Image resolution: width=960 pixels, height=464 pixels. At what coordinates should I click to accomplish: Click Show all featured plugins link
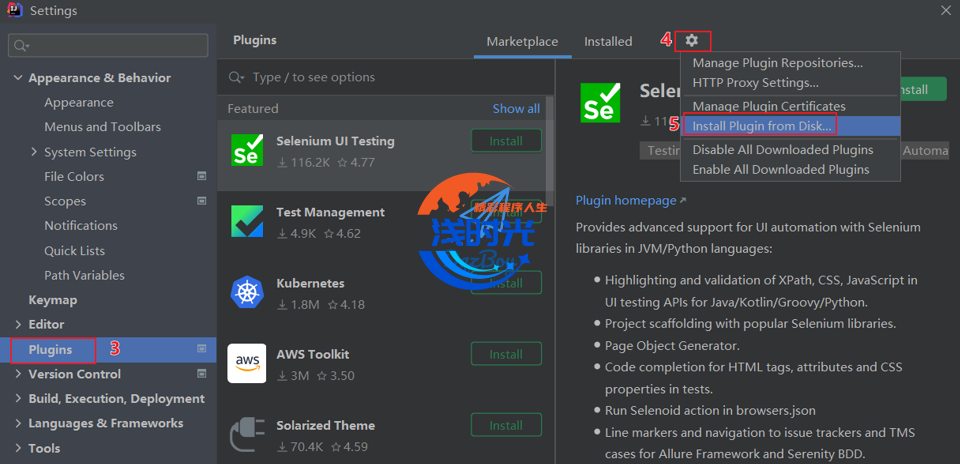(516, 108)
